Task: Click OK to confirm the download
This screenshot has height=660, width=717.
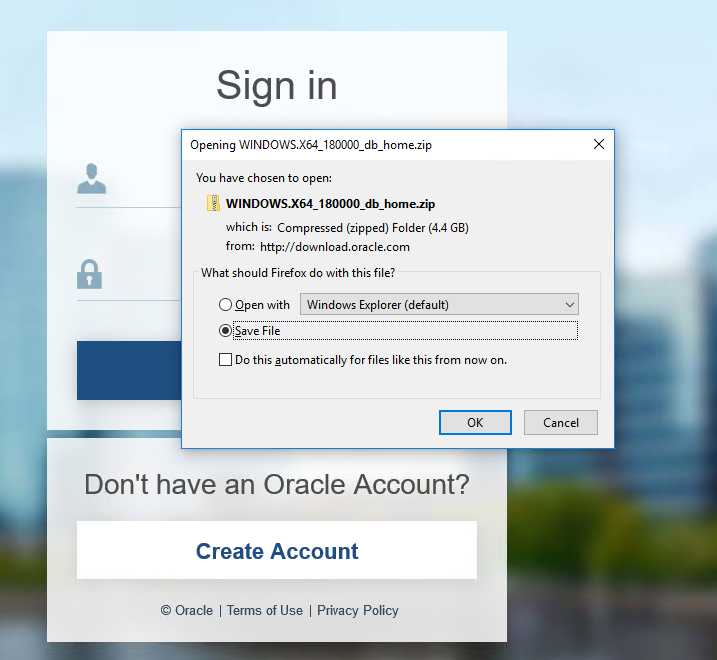Action: tap(475, 423)
